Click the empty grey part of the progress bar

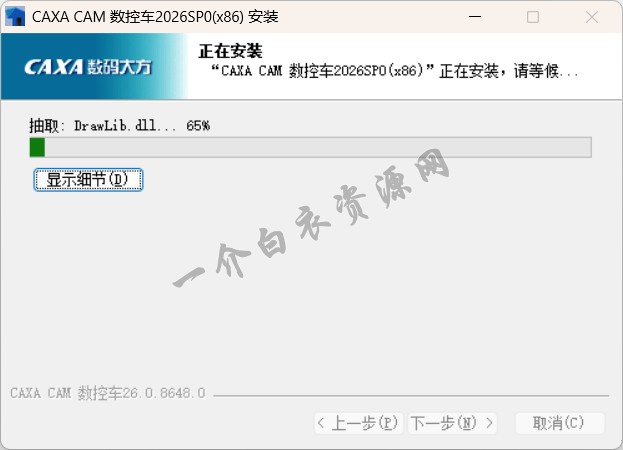point(320,147)
